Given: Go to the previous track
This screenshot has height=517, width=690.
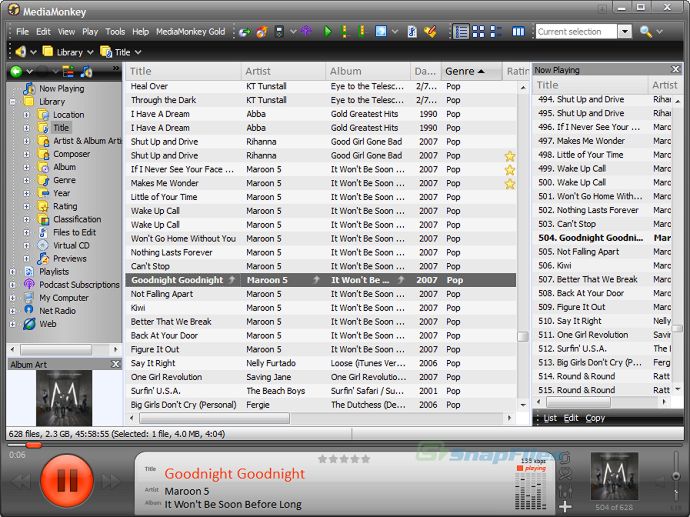Looking at the screenshot, I should 21,481.
